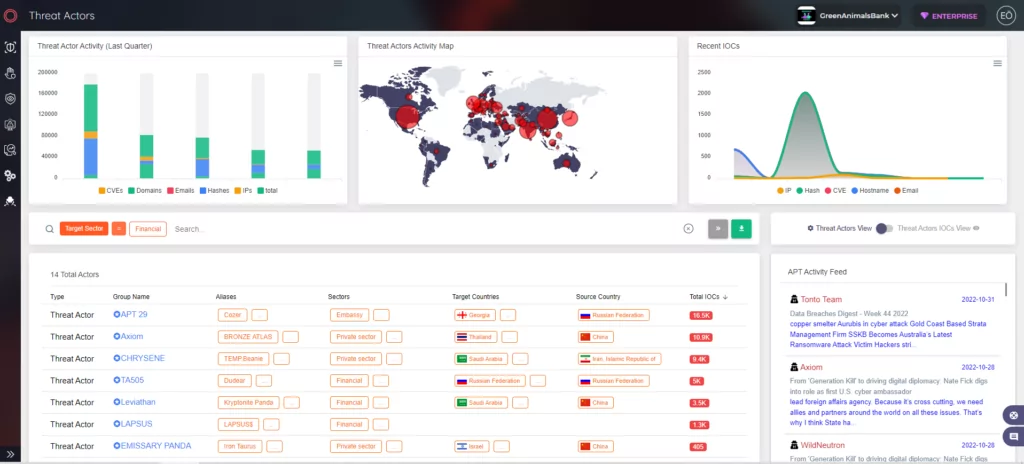Viewport: 1024px width, 464px height.
Task: Toggle Hashes series in activity chart legend
Action: click(x=217, y=190)
